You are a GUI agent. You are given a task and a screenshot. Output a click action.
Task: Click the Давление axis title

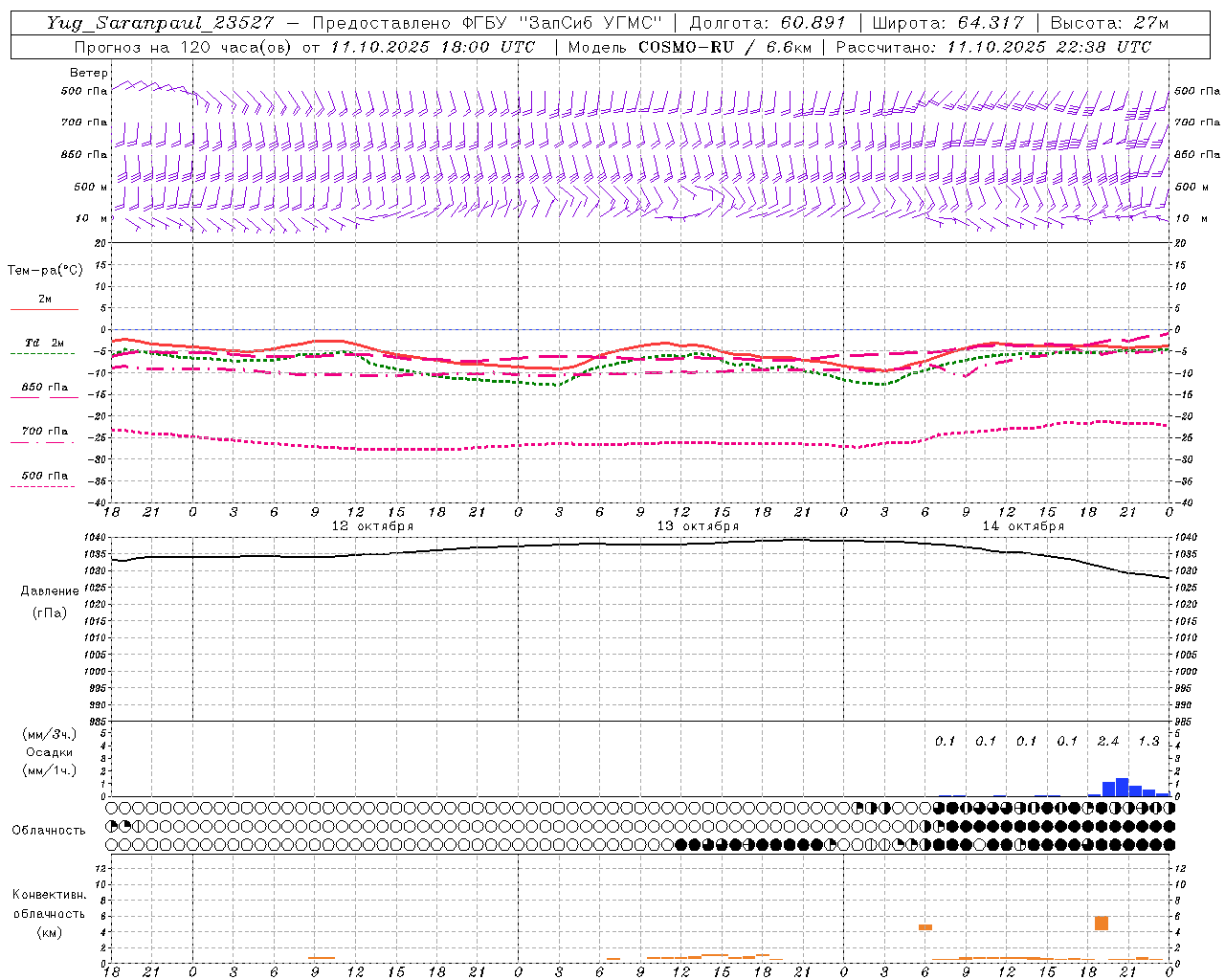[50, 591]
